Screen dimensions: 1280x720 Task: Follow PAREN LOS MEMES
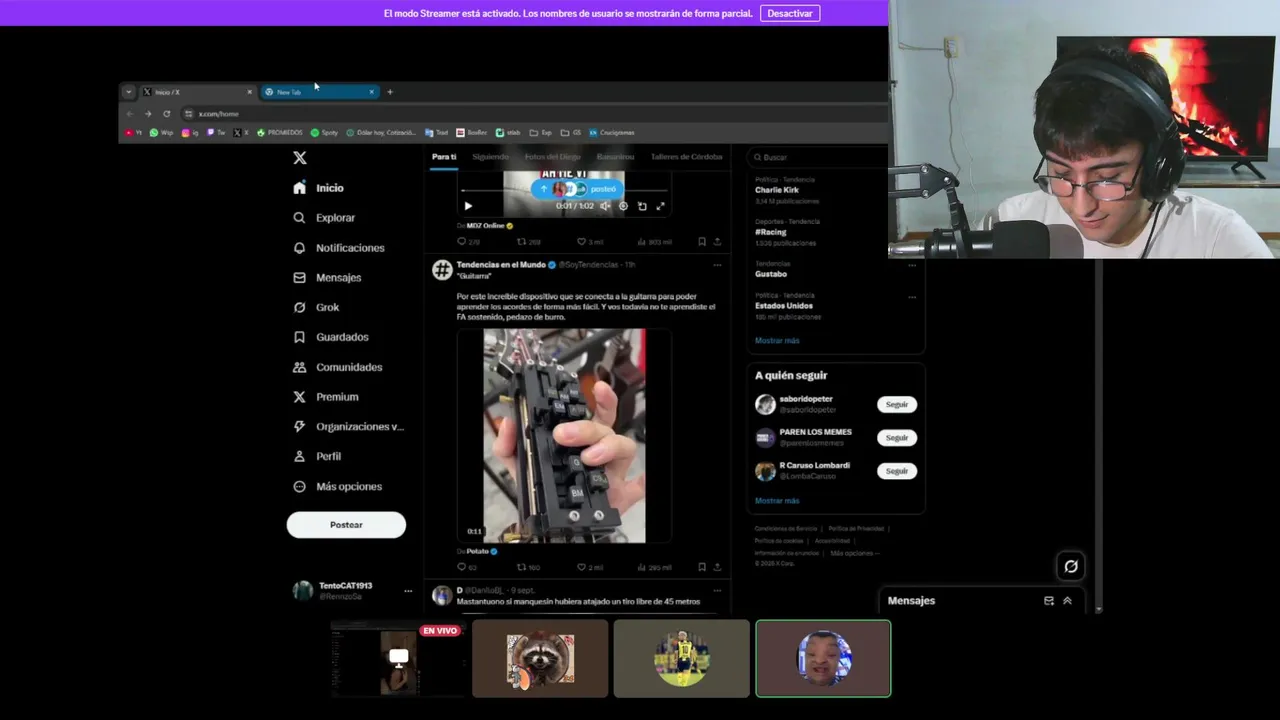point(897,438)
